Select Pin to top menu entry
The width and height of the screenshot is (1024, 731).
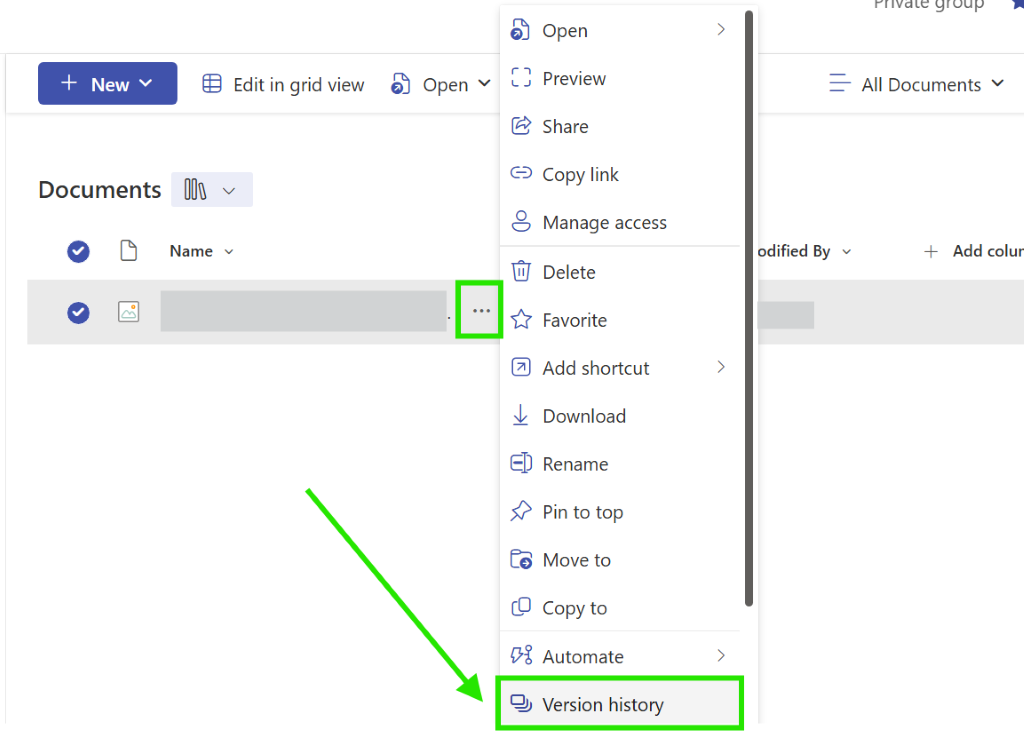[x=620, y=512]
